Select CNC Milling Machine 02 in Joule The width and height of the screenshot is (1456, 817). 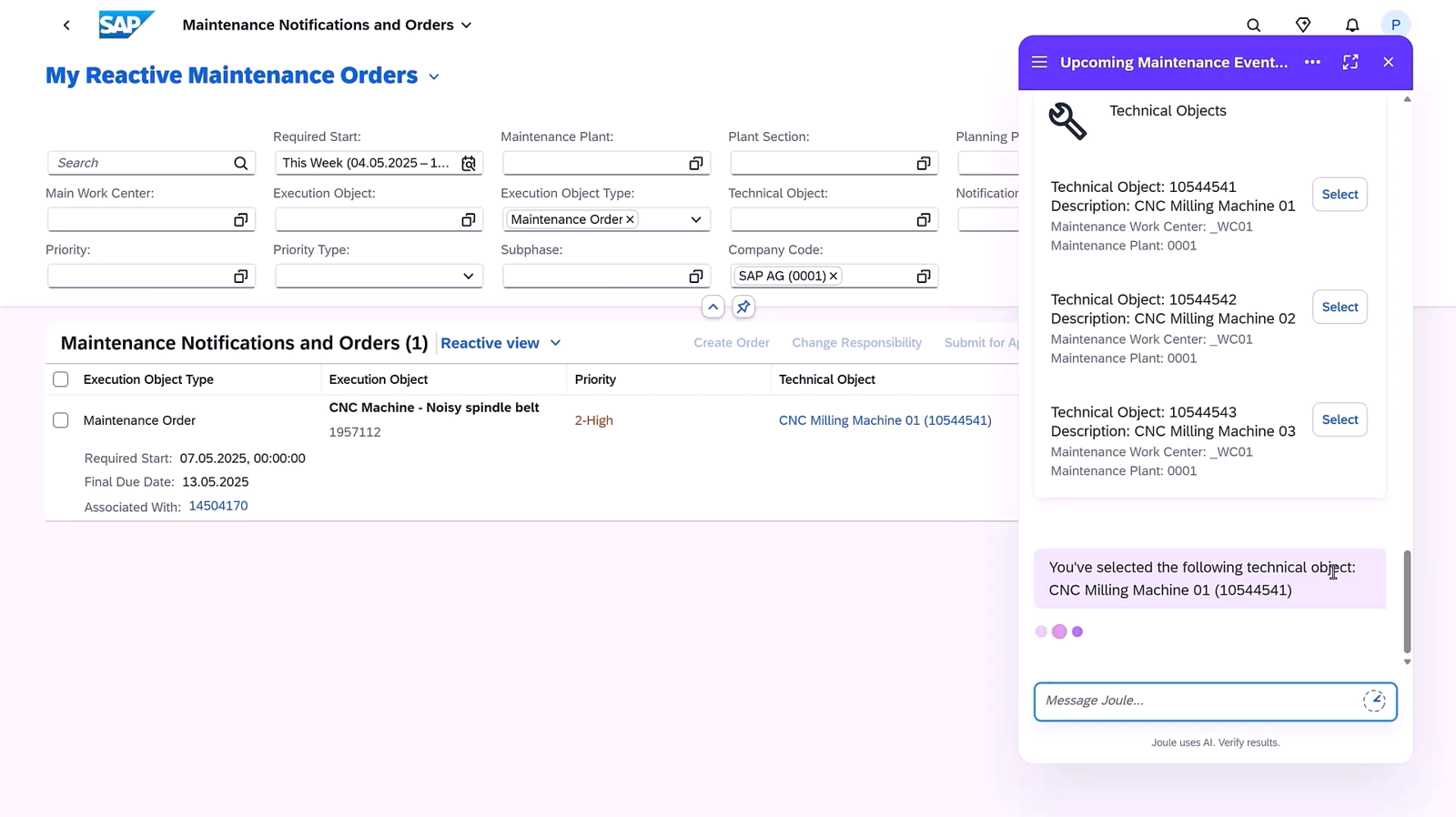pyautogui.click(x=1340, y=307)
